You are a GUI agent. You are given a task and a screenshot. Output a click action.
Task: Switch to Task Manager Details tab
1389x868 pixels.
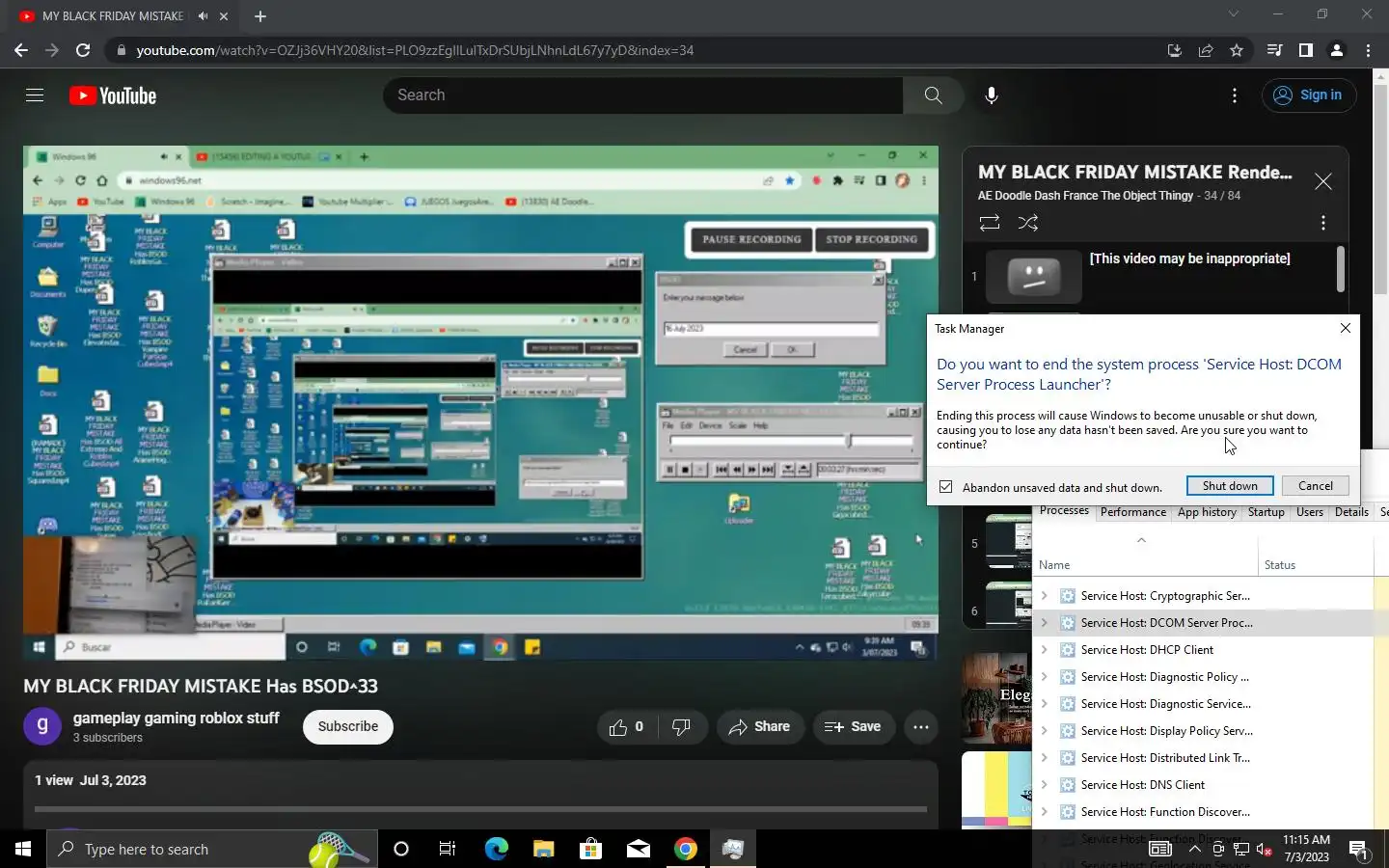pos(1351,512)
